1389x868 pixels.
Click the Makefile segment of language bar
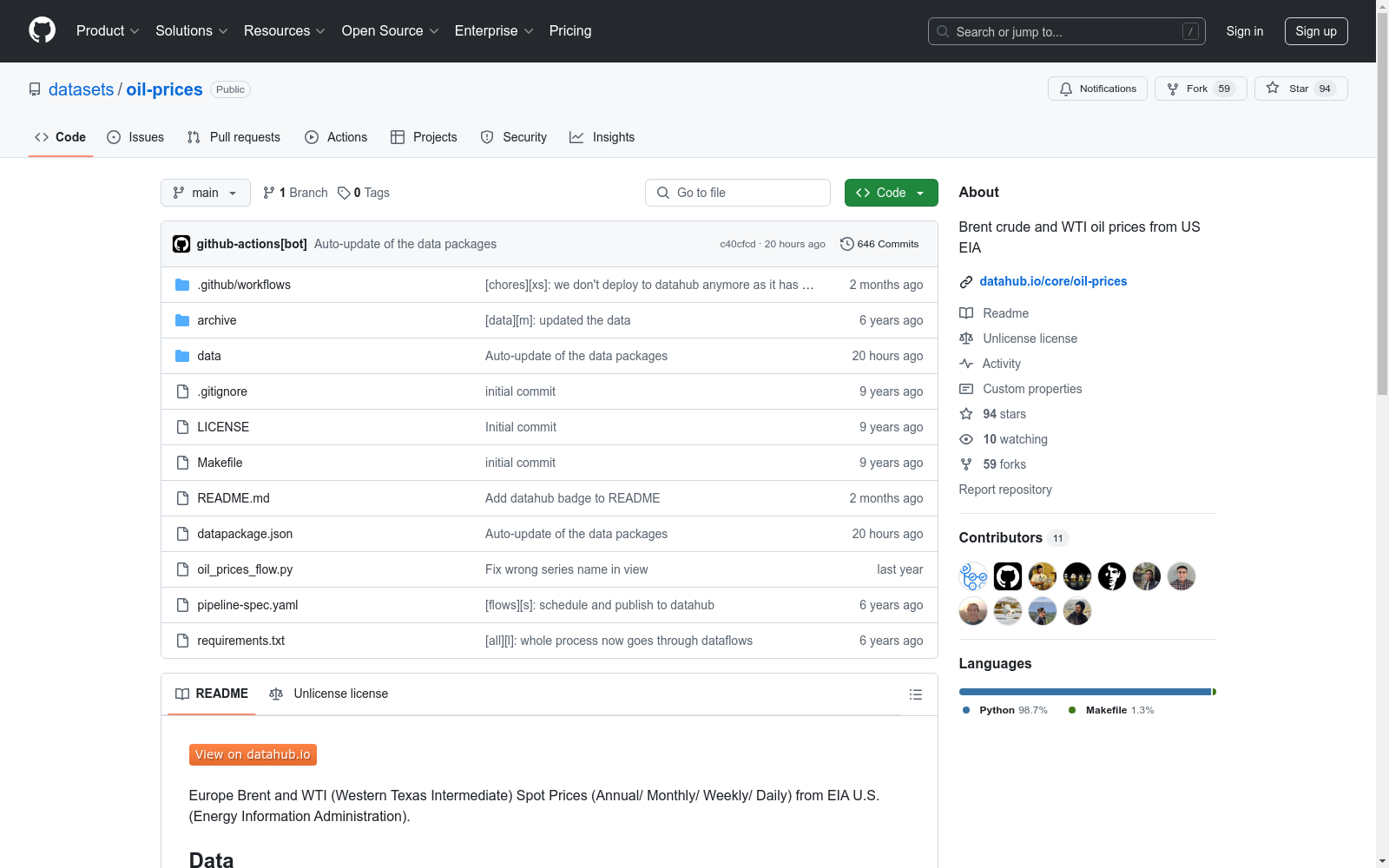click(x=1215, y=692)
